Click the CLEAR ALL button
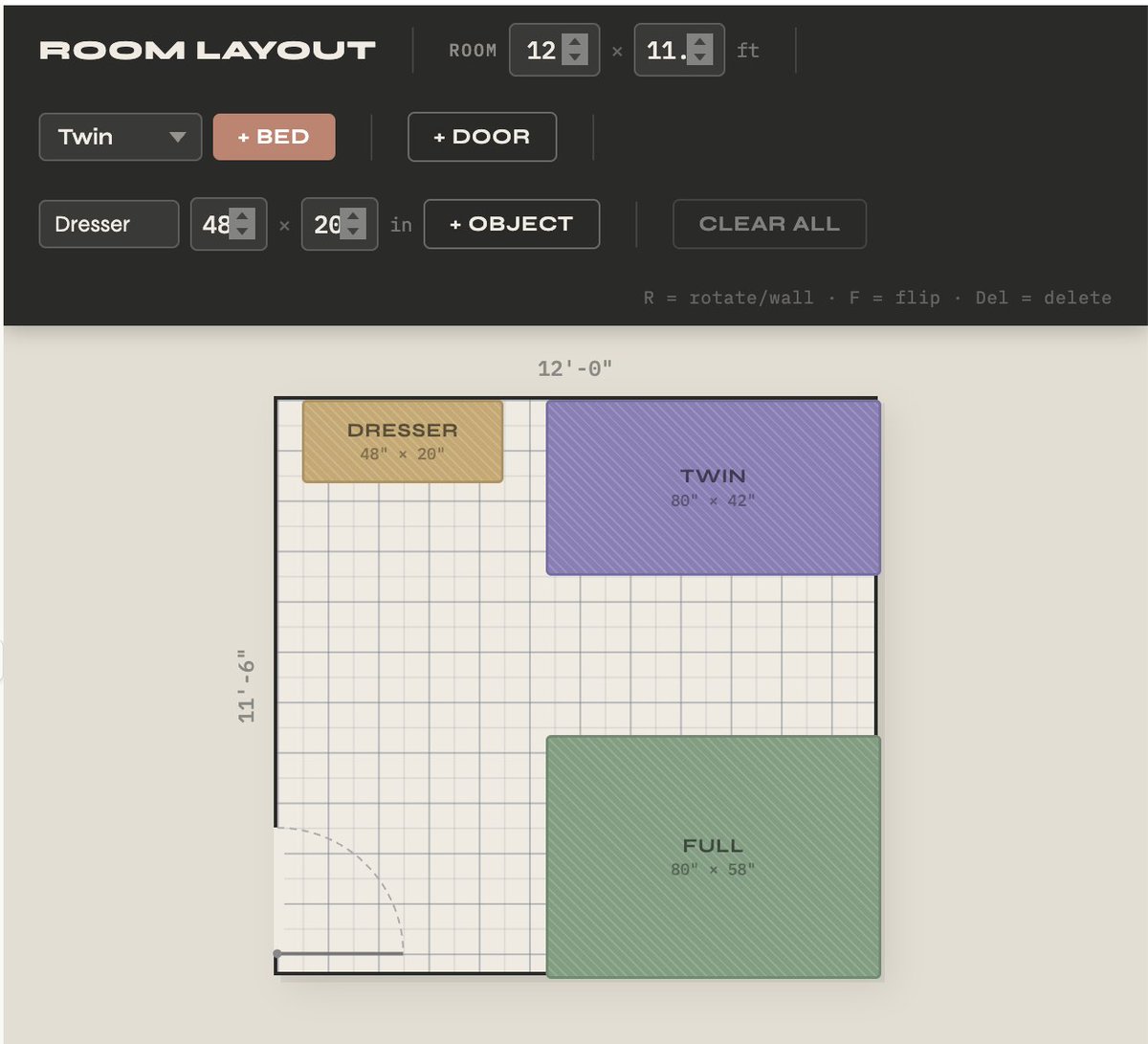Viewport: 1148px width, 1044px height. click(x=770, y=224)
